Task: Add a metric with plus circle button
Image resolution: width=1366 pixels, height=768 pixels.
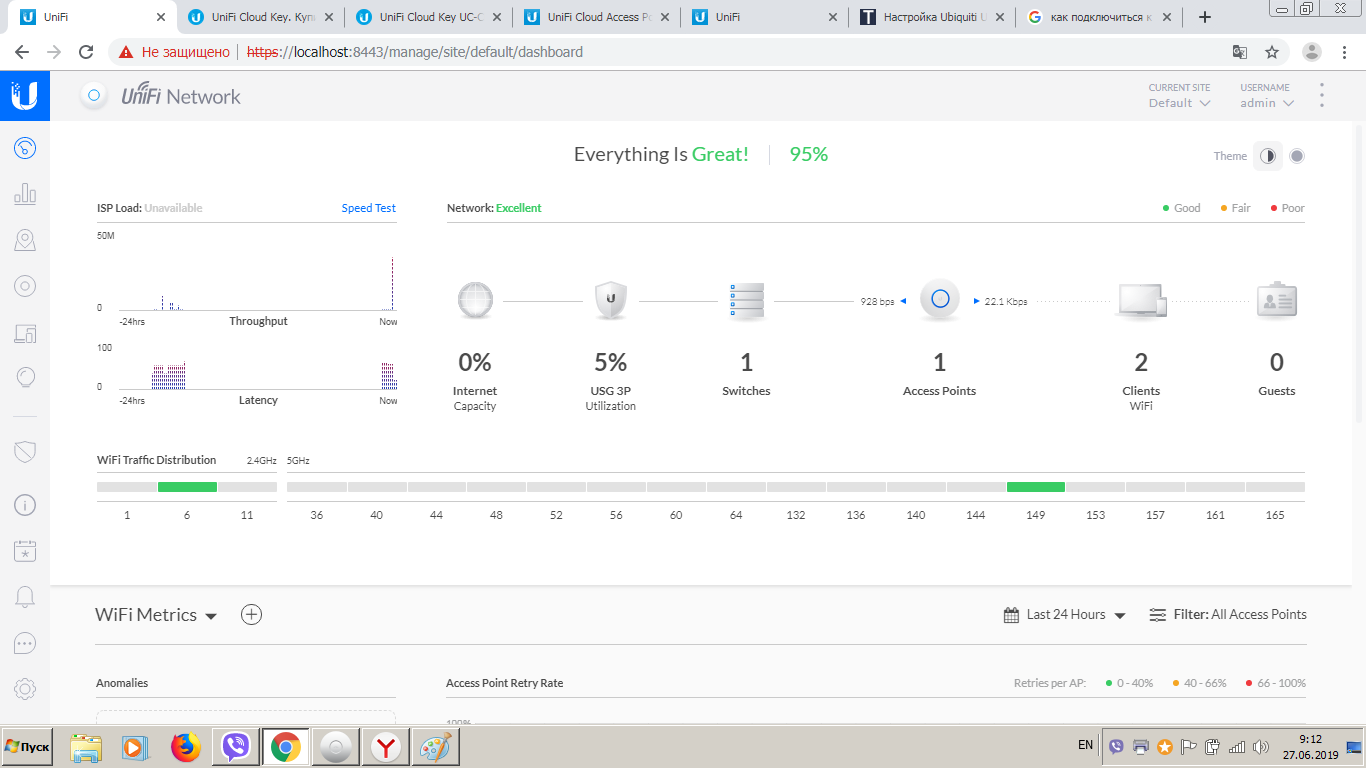Action: (x=252, y=615)
